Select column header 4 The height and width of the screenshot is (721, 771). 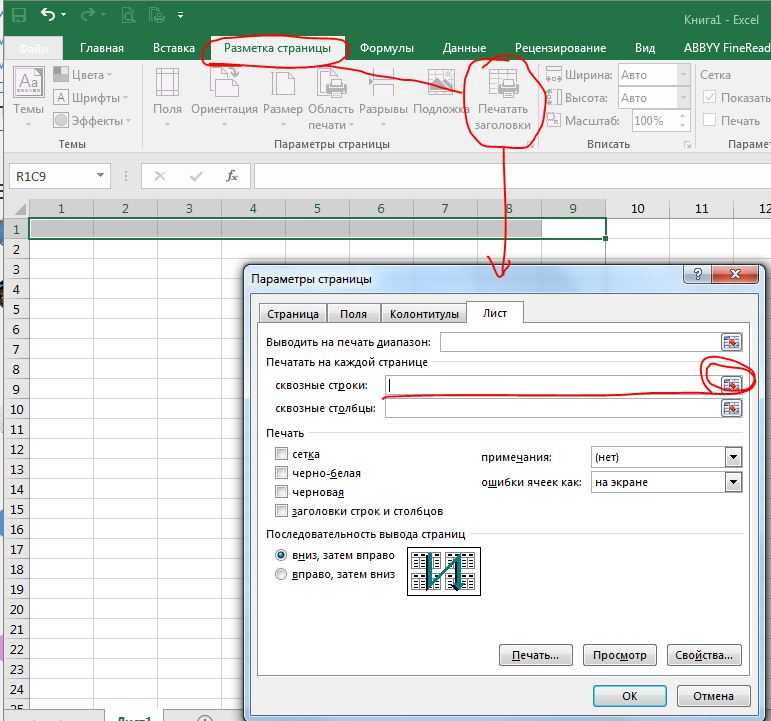pos(253,209)
